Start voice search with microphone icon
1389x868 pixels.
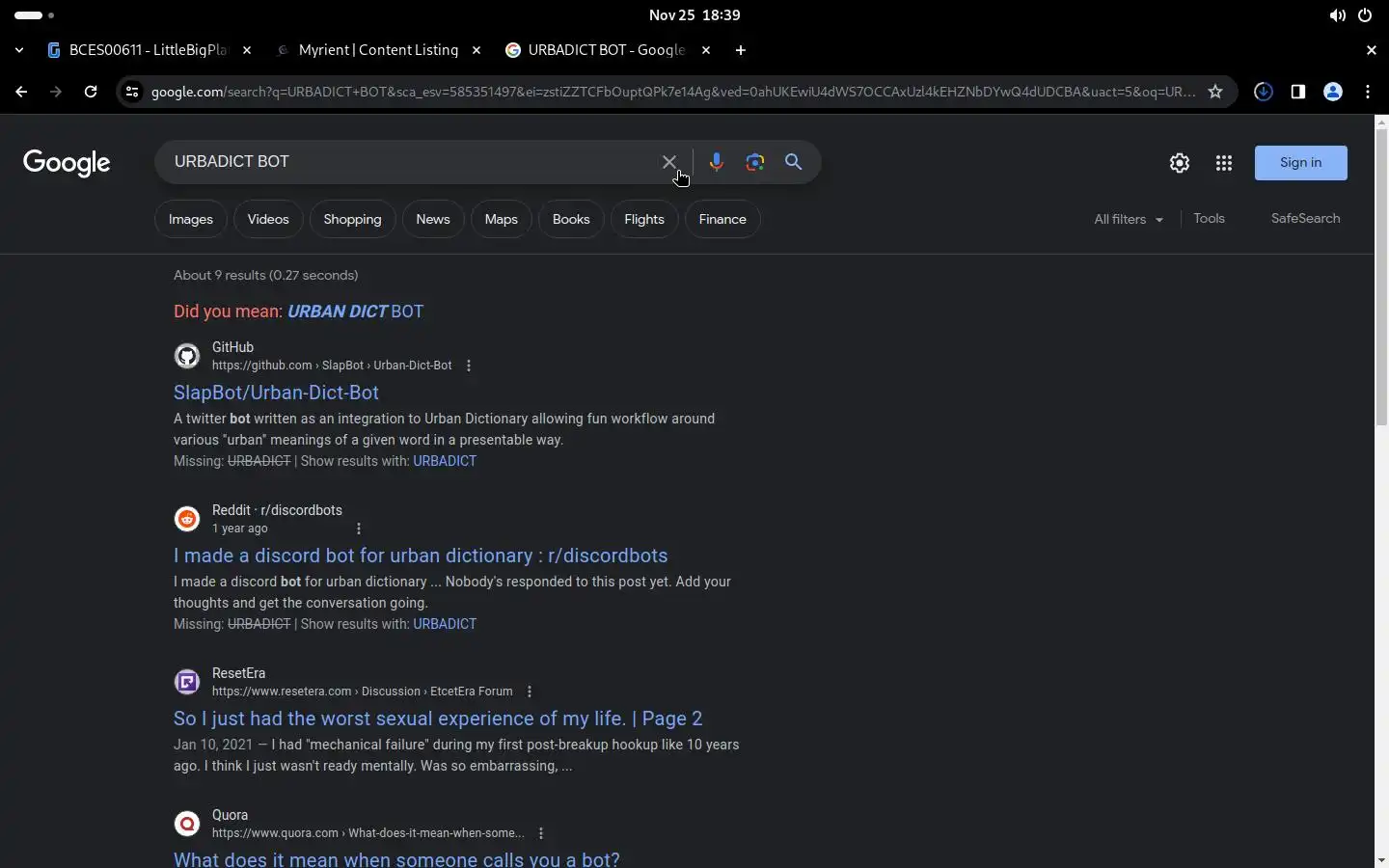(716, 162)
